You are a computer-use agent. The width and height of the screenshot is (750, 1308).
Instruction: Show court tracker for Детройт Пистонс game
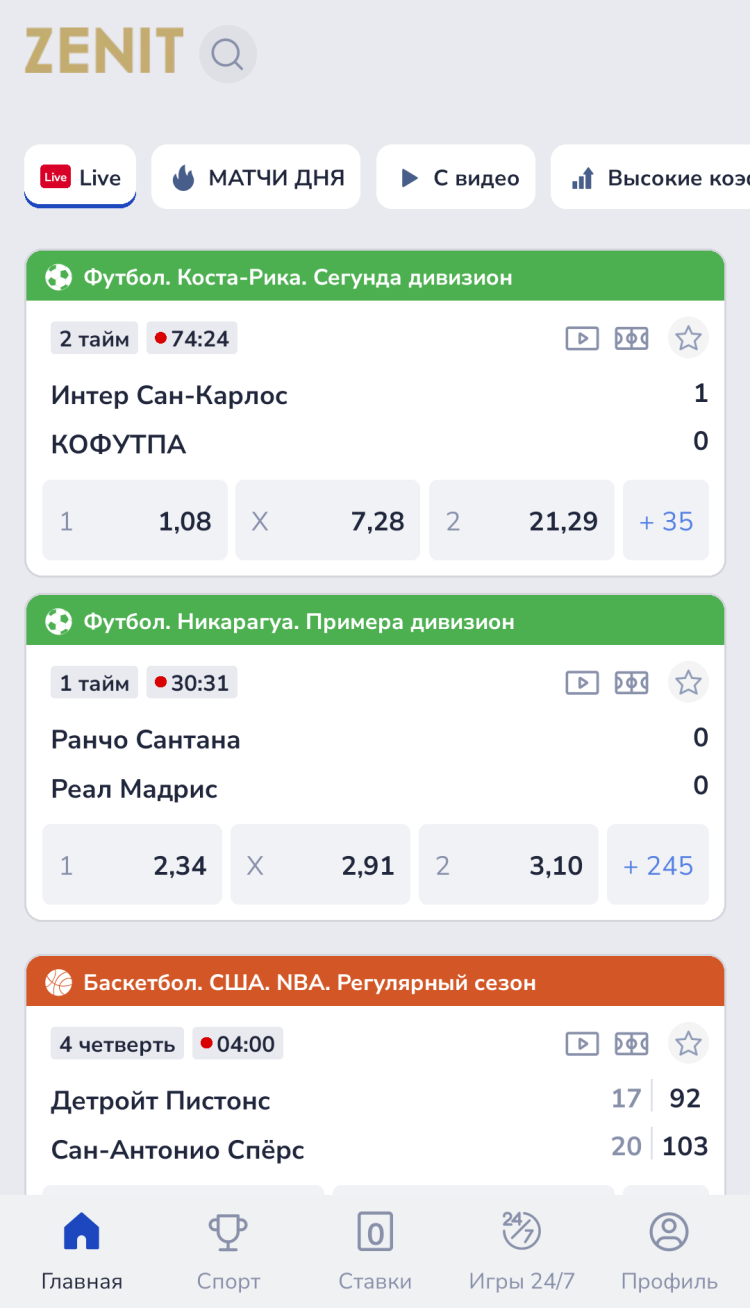[x=631, y=1044]
